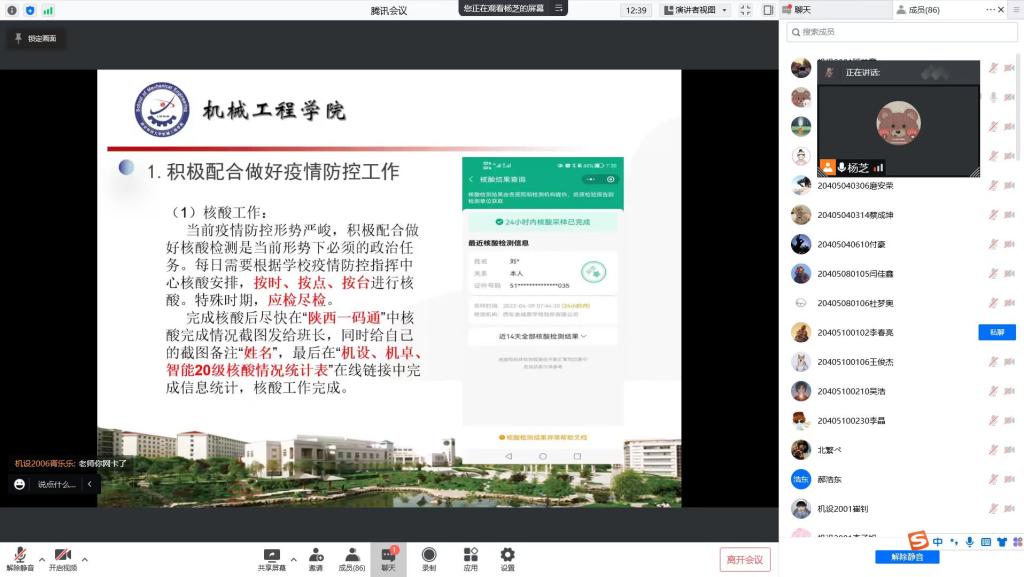Click the emoji icon in chat input
The image size is (1024, 577).
(x=19, y=484)
